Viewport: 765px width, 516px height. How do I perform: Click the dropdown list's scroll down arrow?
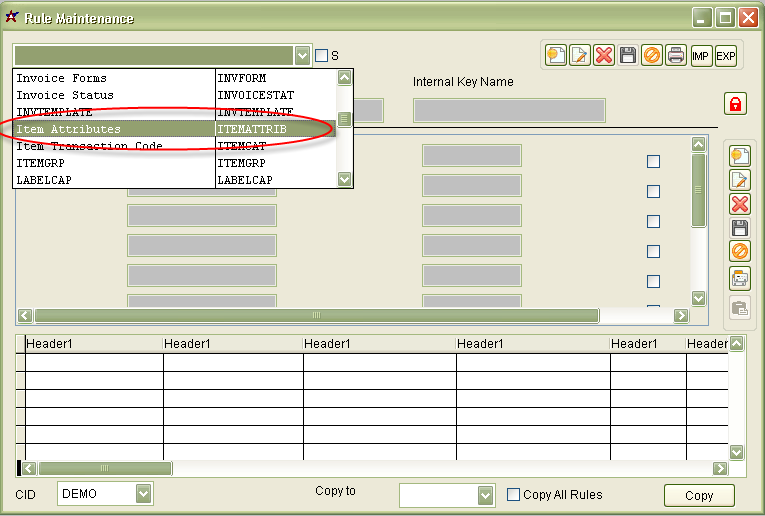pyautogui.click(x=345, y=180)
